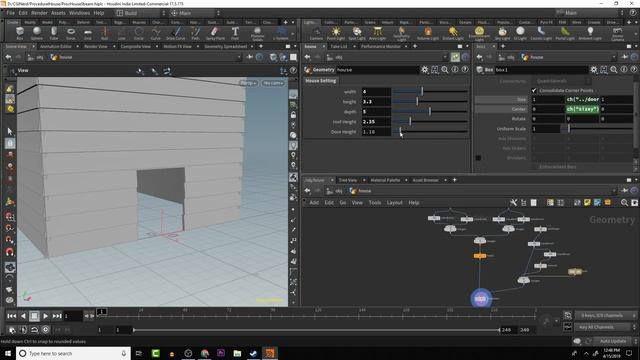Select the Volume Light shelf tool
Image resolution: width=640 pixels, height=360 pixels.
[427, 33]
